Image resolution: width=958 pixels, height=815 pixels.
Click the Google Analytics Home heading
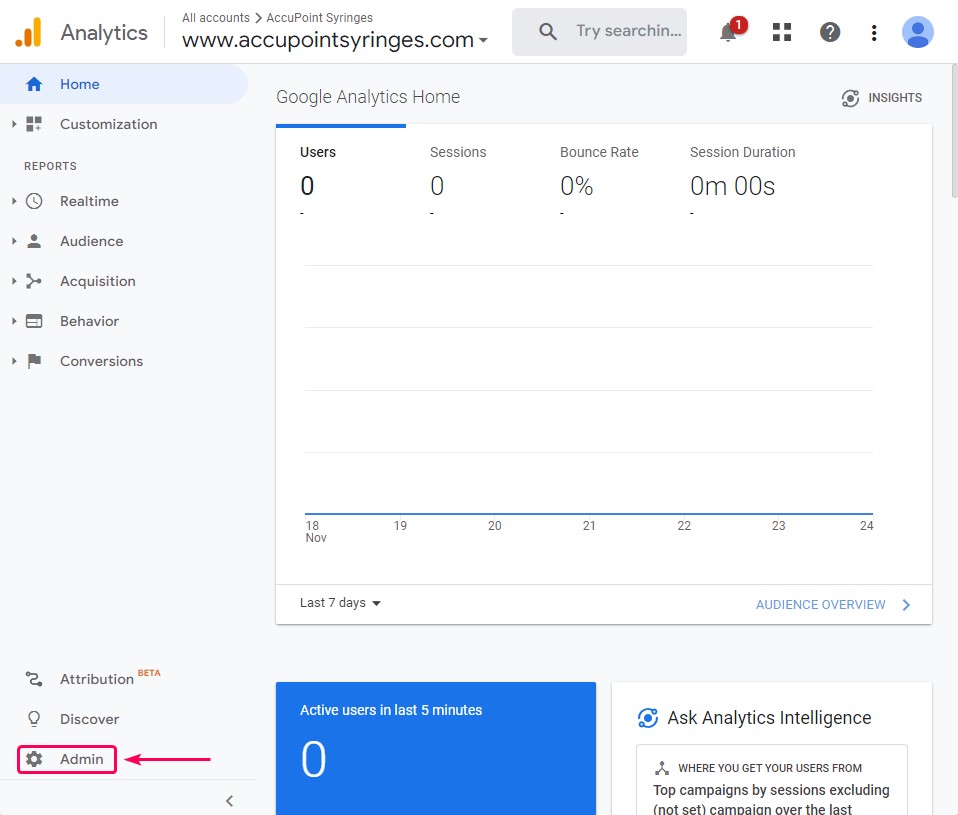[x=368, y=97]
